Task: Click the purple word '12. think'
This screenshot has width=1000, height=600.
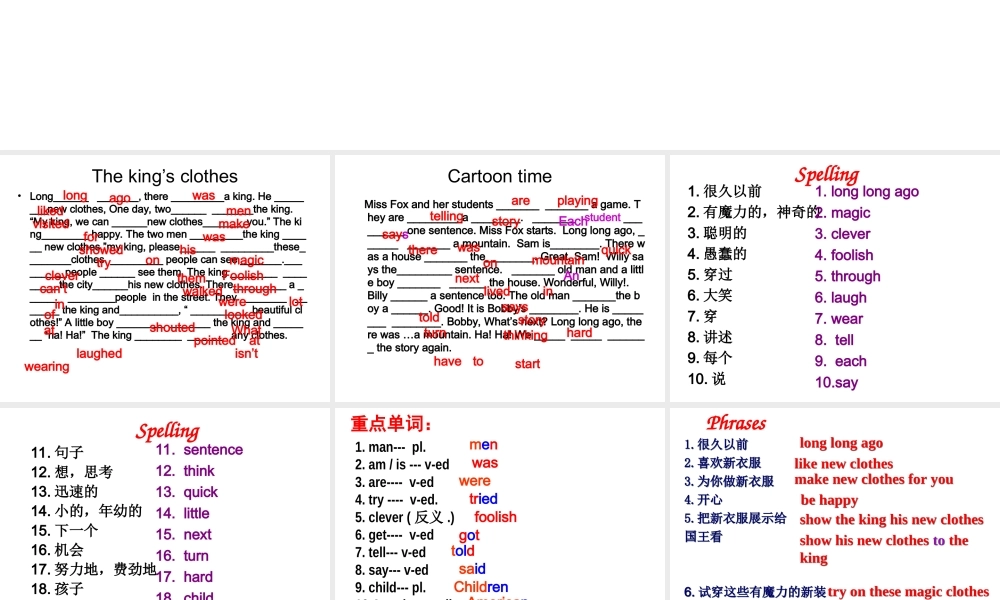Action: coord(185,471)
